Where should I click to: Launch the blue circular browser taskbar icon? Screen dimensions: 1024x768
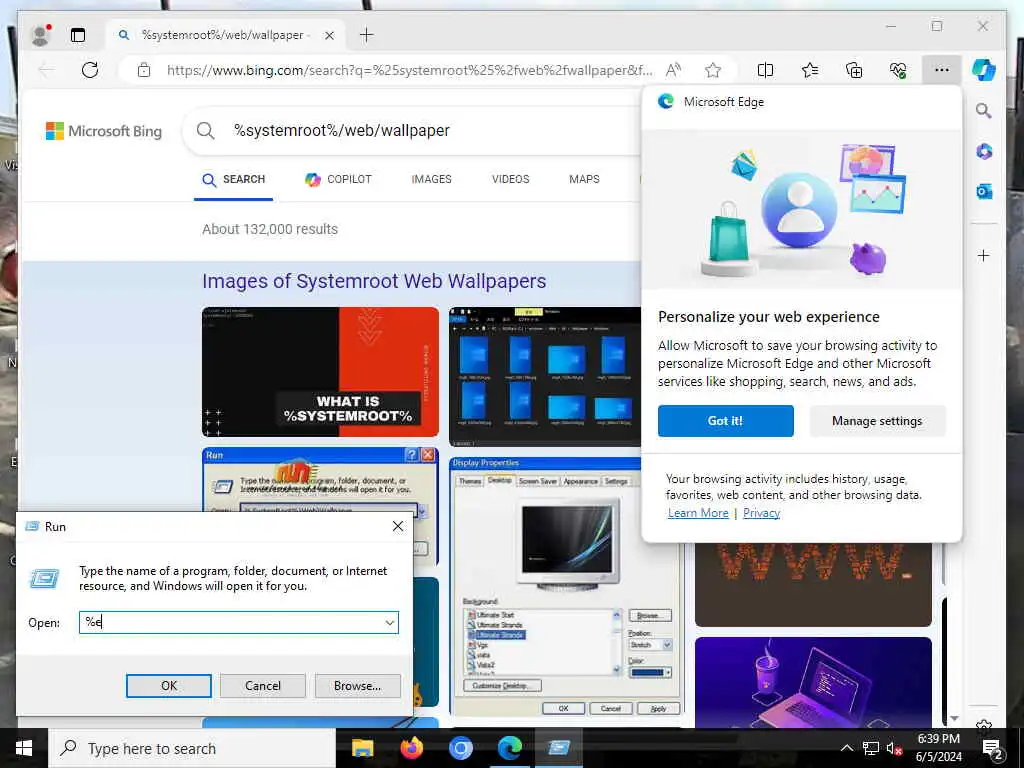pos(460,748)
